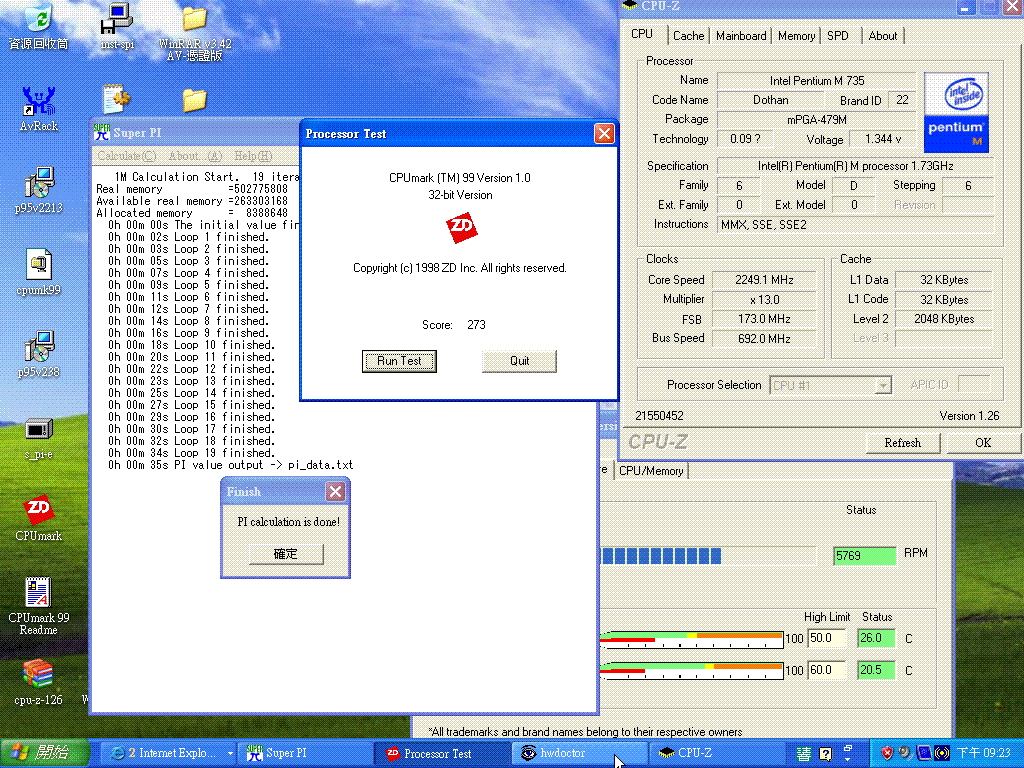Open the p95v238 desktop icon
The image size is (1024, 768).
(39, 354)
